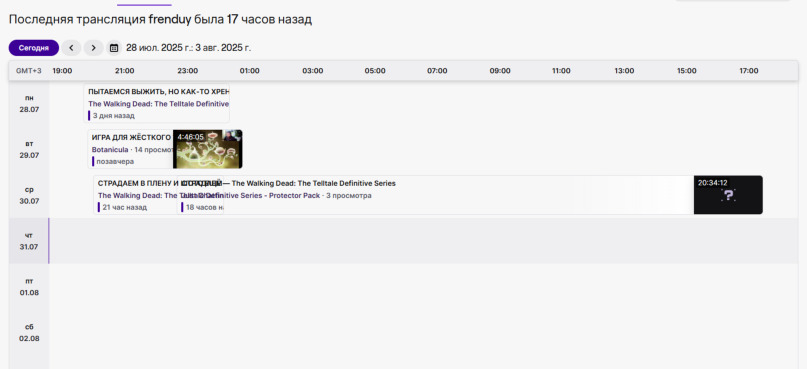Open ИГРА ДЛЯ ЖЁСТКОГО stream entry
This screenshot has width=807, height=369.
tap(131, 149)
